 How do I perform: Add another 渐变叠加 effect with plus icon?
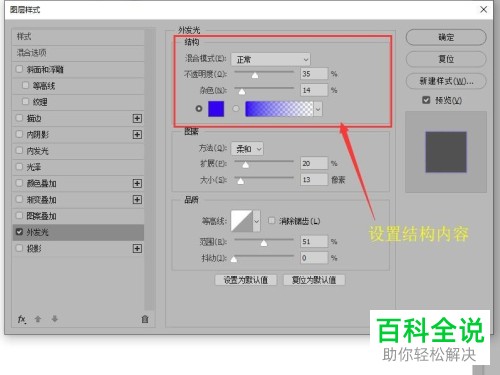coord(137,199)
